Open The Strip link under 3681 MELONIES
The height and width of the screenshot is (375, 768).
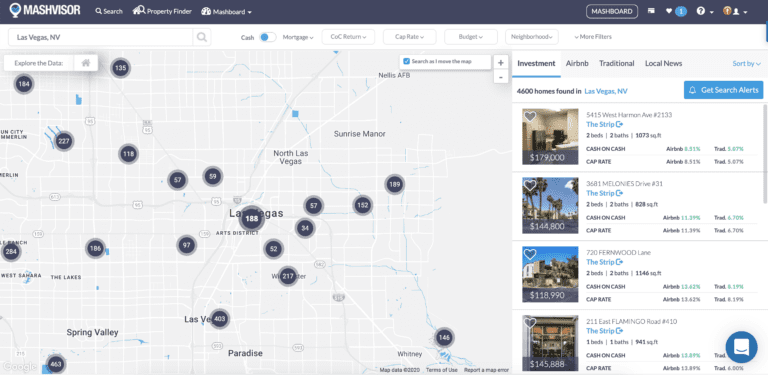click(x=604, y=193)
